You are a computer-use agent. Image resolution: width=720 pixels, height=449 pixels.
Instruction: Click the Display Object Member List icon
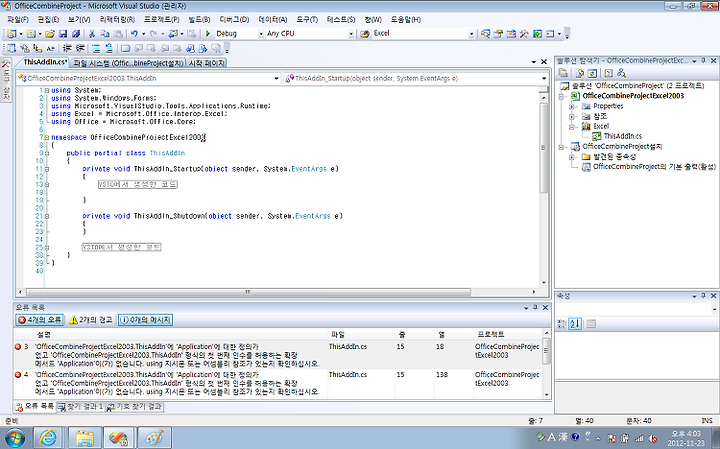[x=11, y=48]
